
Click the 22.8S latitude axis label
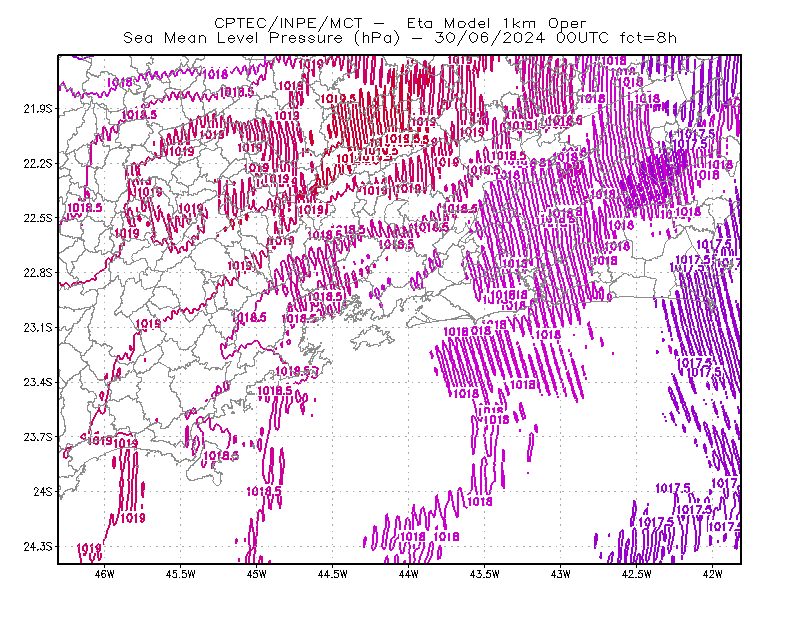coord(38,273)
